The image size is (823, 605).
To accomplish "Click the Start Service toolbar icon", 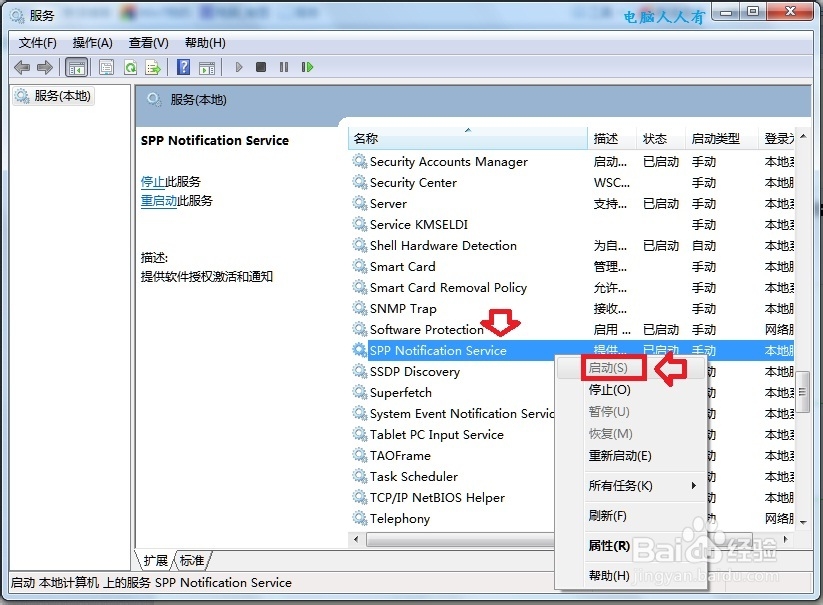I will click(239, 66).
